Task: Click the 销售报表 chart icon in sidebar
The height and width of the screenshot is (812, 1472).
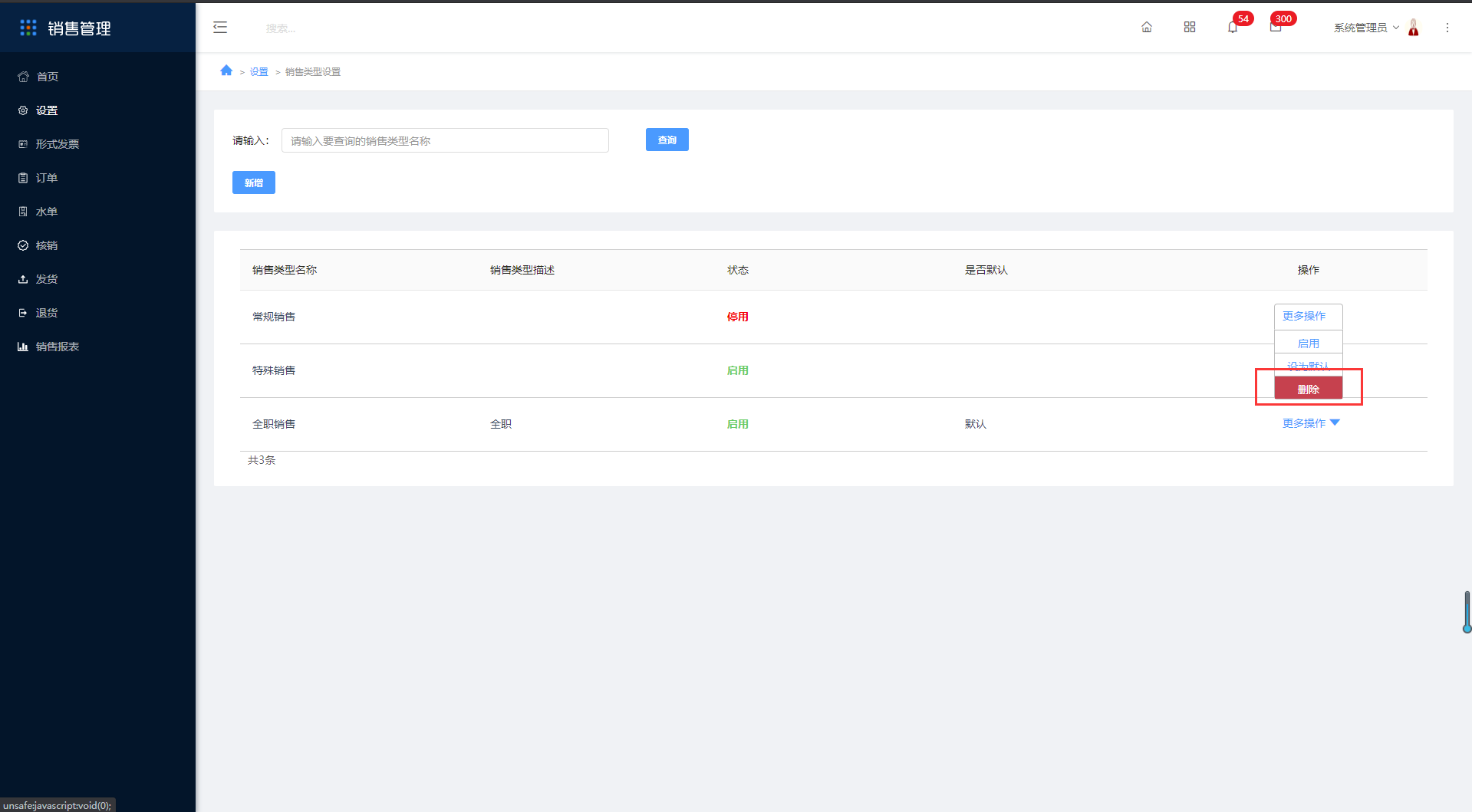Action: tap(23, 347)
